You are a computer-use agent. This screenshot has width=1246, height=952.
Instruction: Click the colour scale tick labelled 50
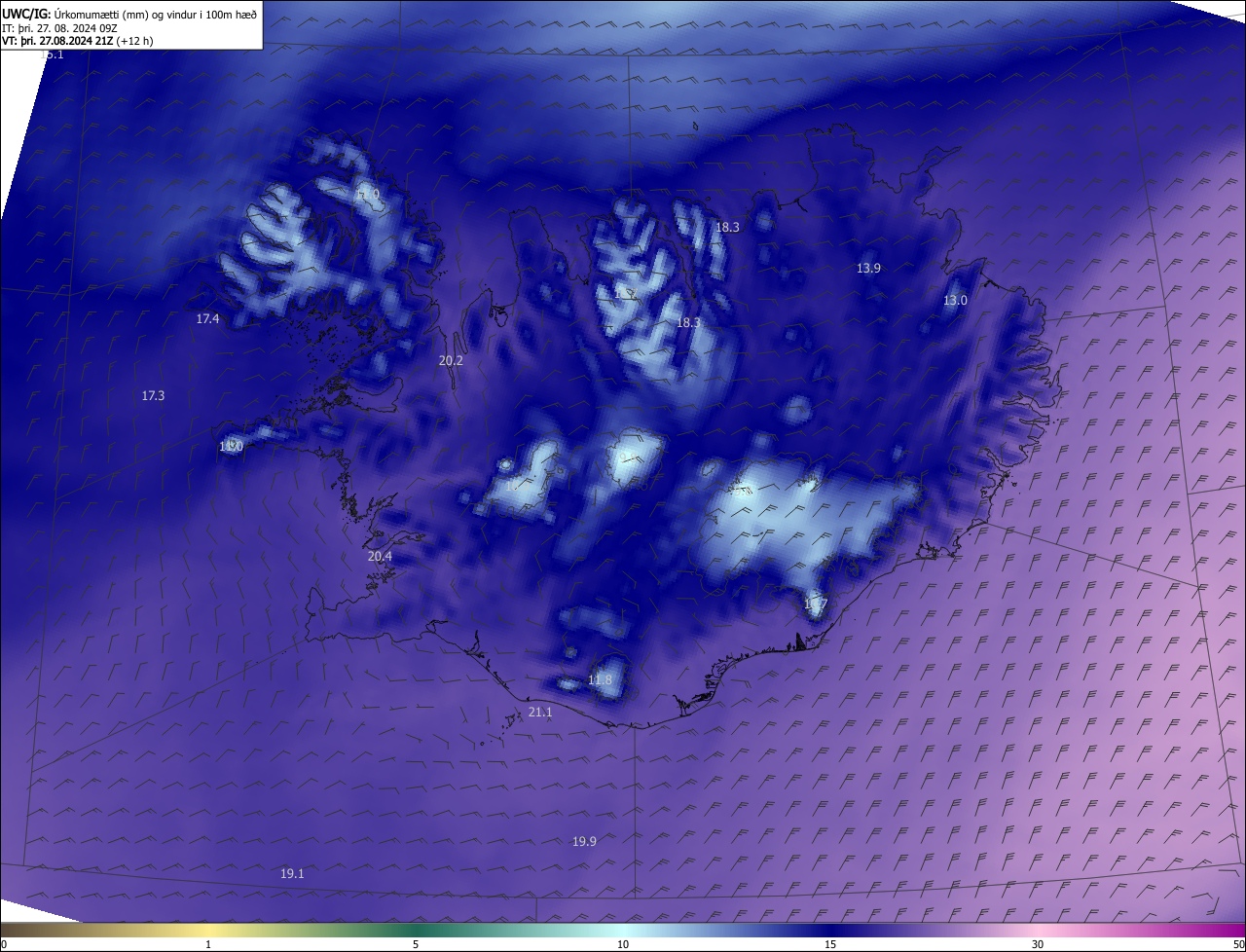click(x=1238, y=944)
